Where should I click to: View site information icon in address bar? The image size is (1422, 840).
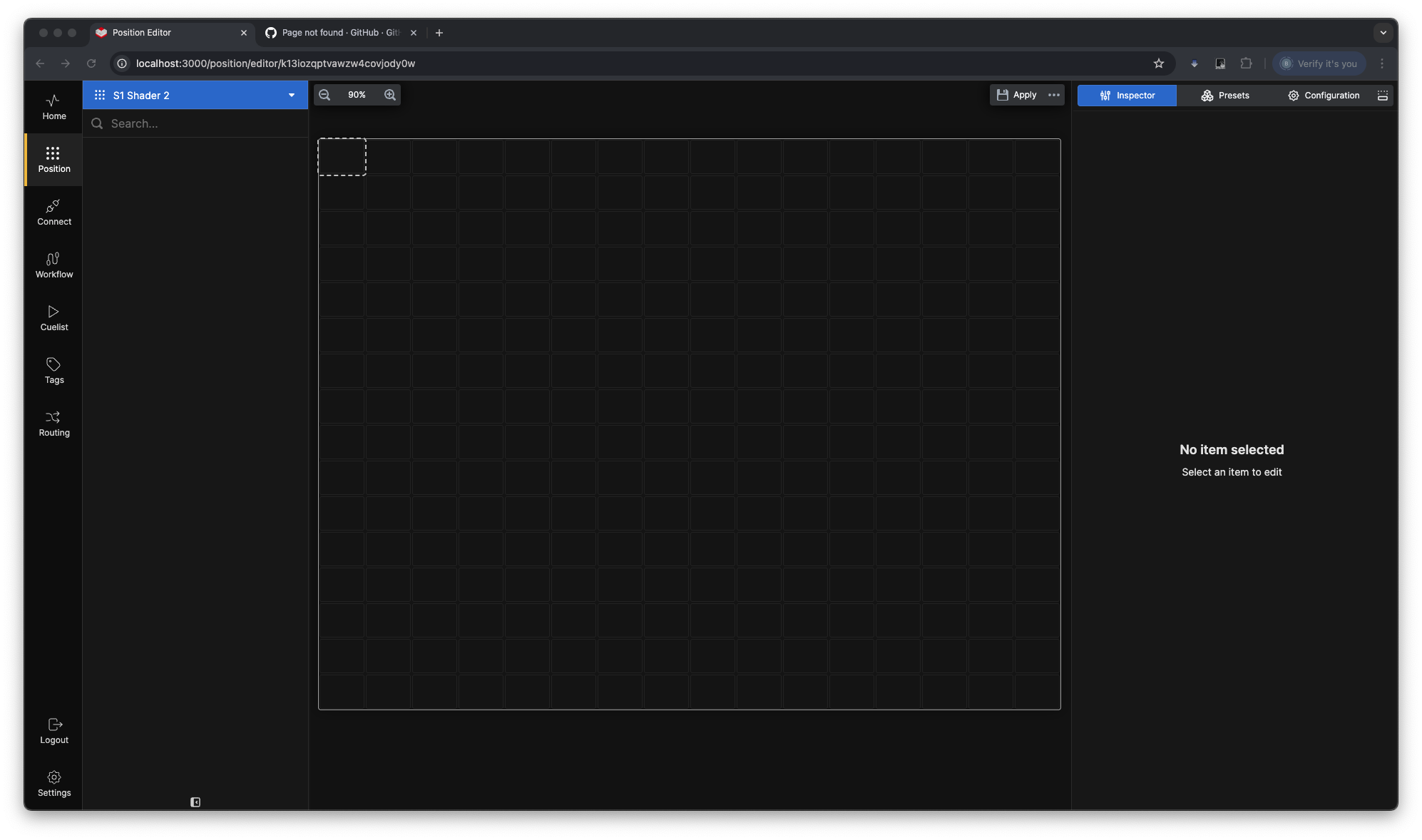pos(122,63)
